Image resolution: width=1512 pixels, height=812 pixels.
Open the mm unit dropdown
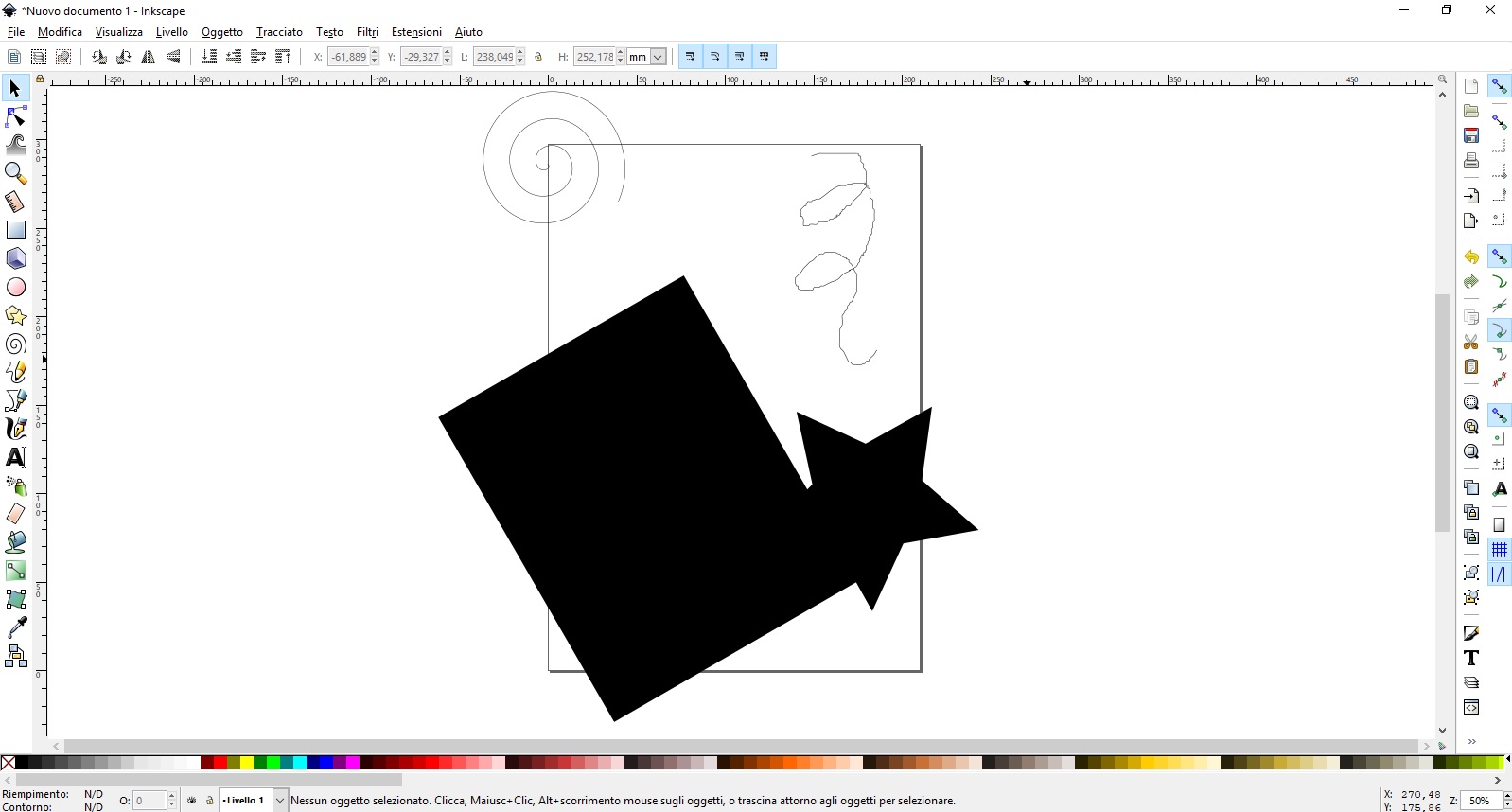(x=647, y=57)
